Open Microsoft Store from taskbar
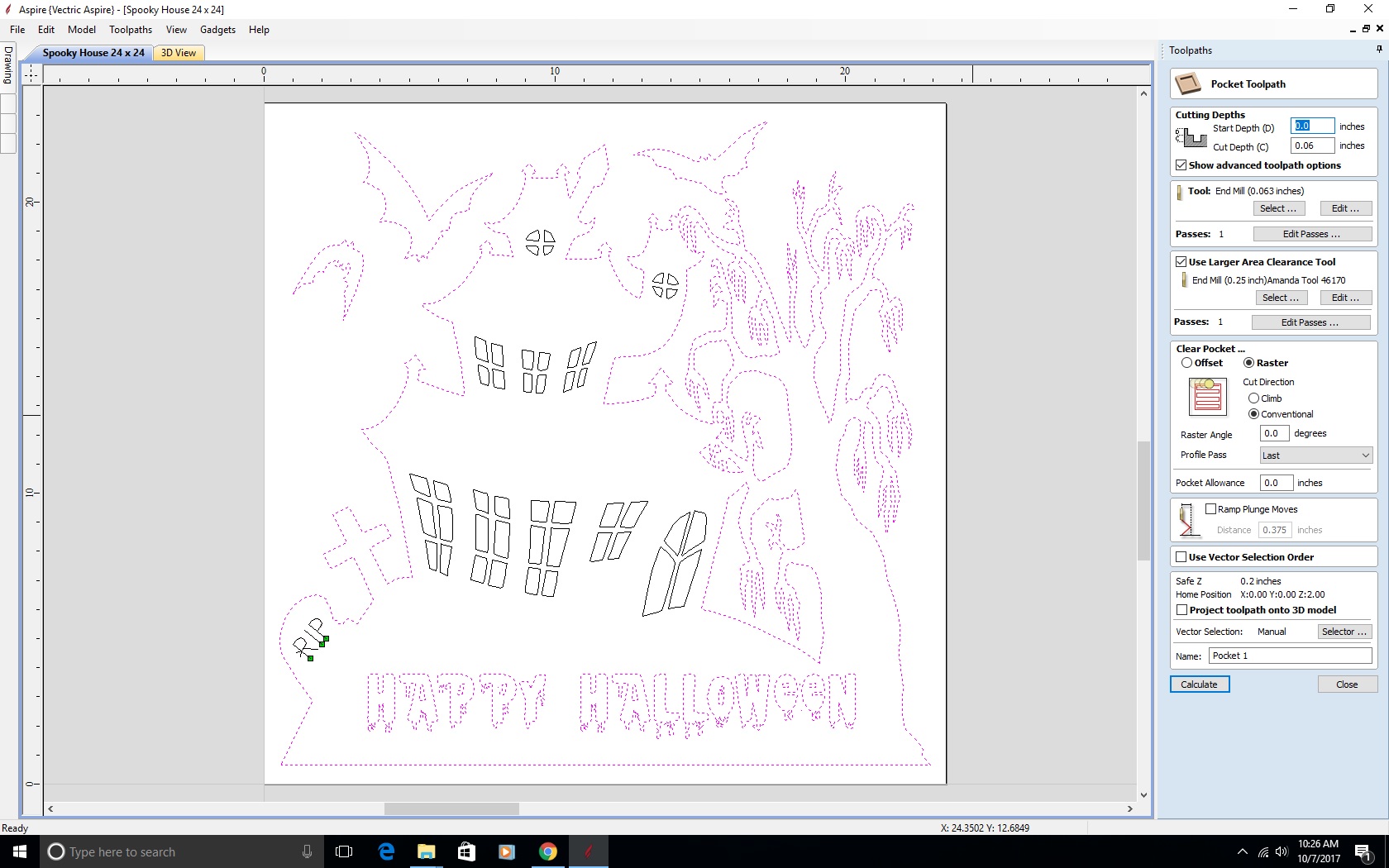This screenshot has width=1389, height=868. [466, 851]
